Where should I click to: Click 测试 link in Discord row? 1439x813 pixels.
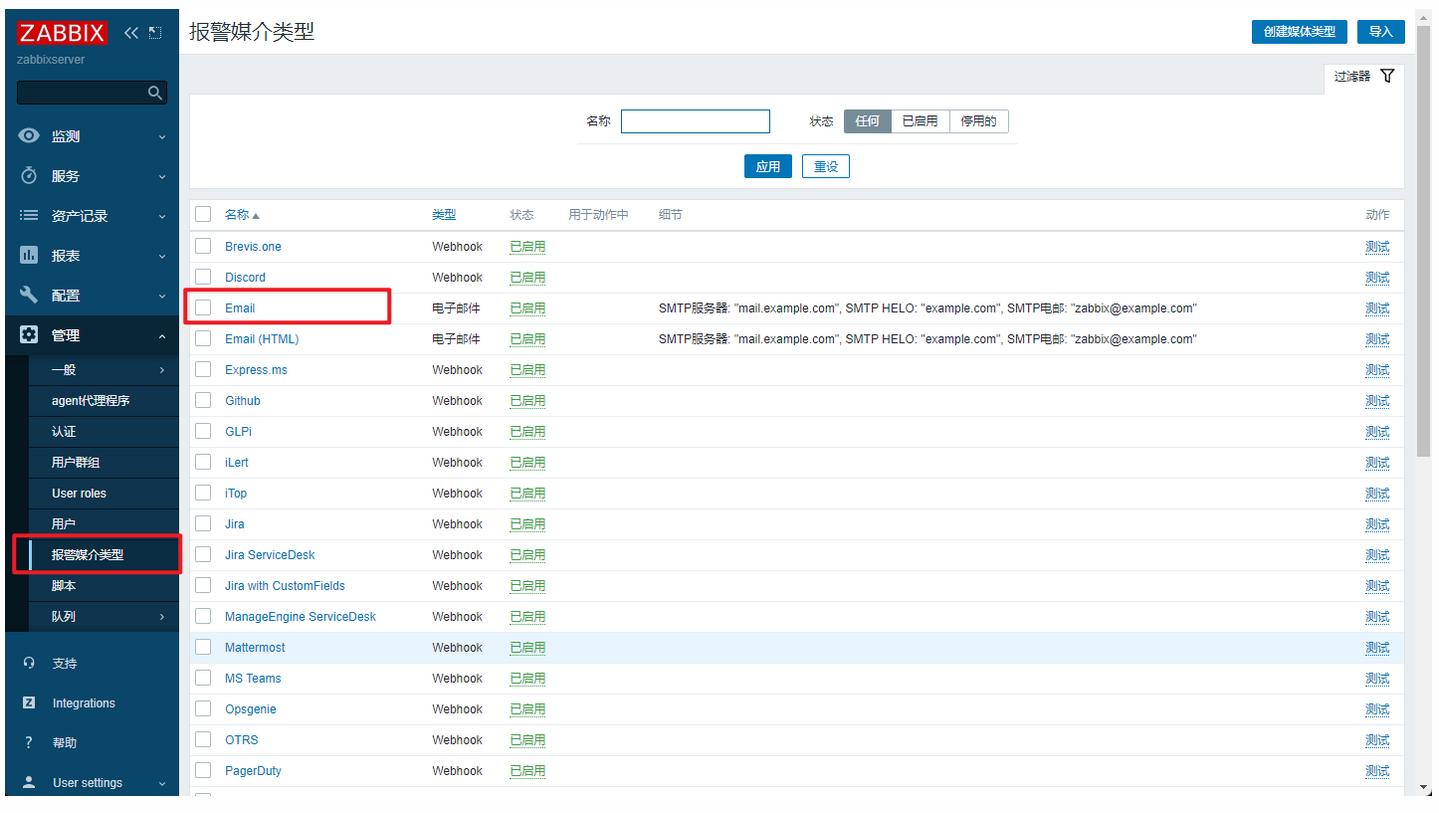pos(1377,278)
